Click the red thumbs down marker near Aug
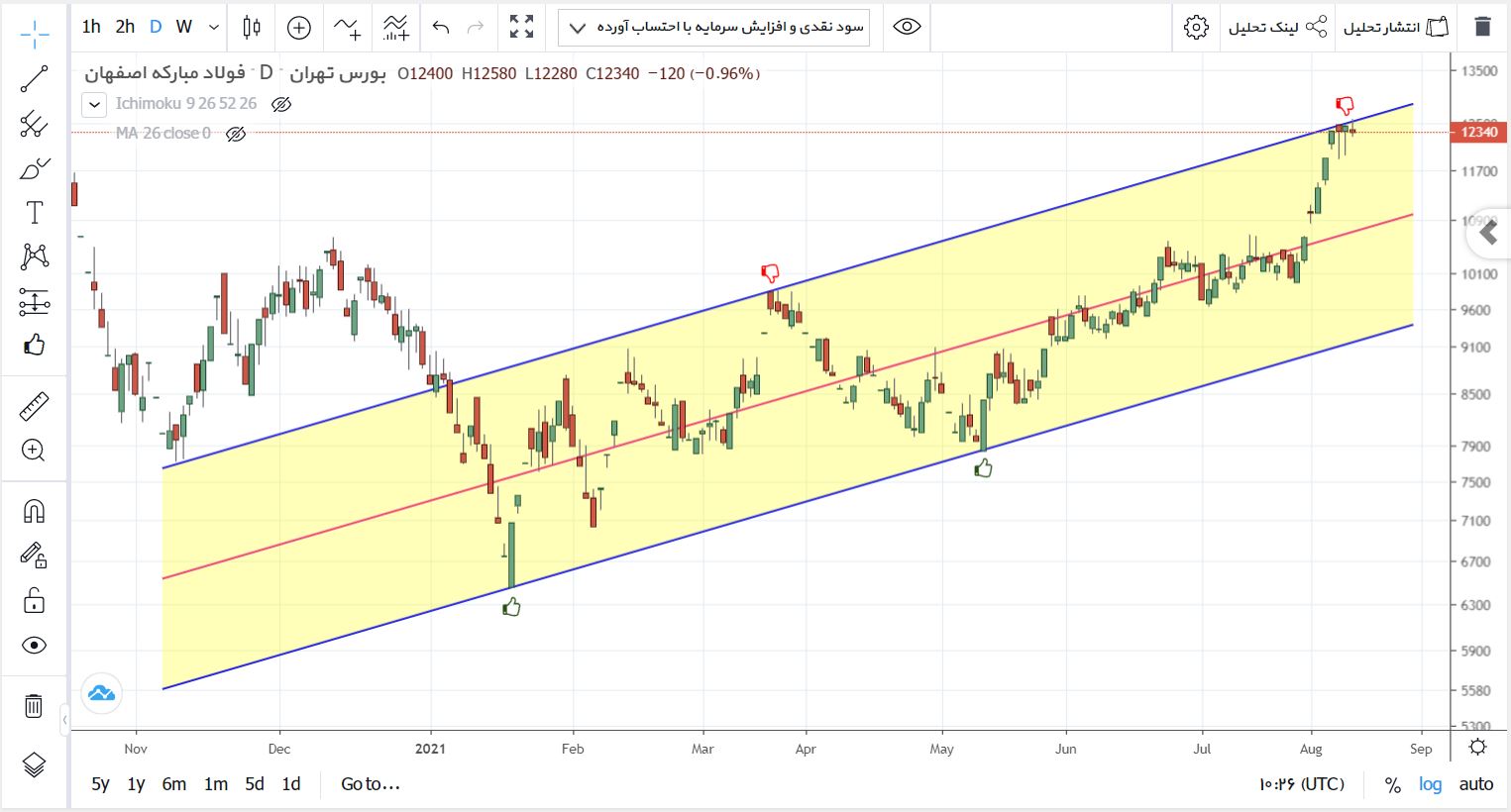The height and width of the screenshot is (812, 1511). click(1345, 105)
